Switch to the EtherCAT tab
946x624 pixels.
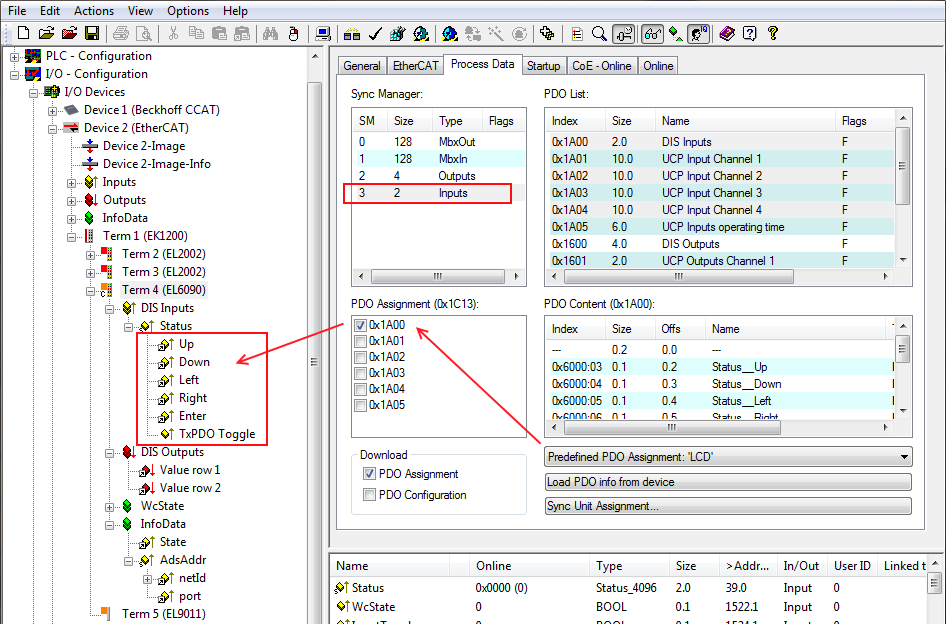coord(416,66)
